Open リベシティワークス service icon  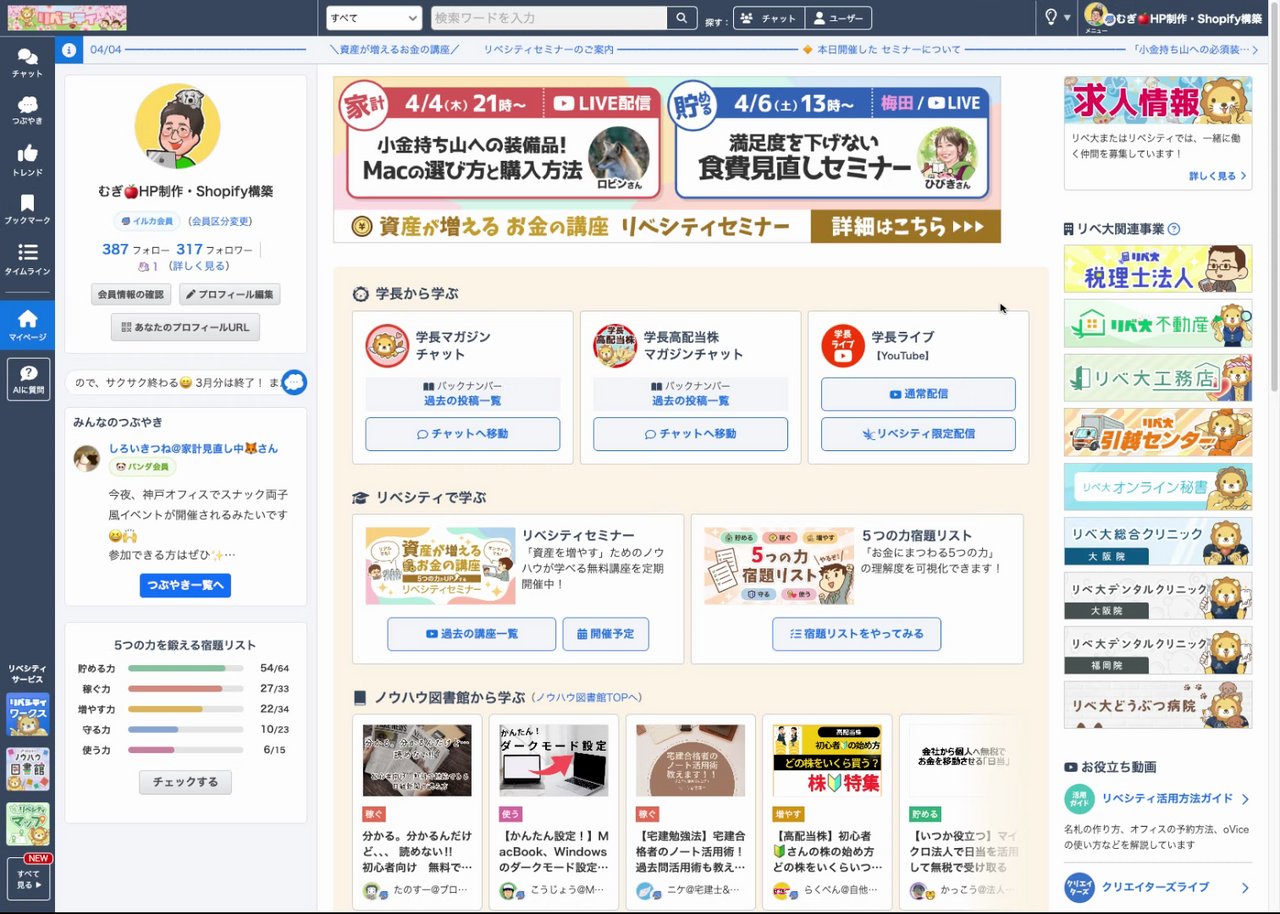[x=27, y=714]
